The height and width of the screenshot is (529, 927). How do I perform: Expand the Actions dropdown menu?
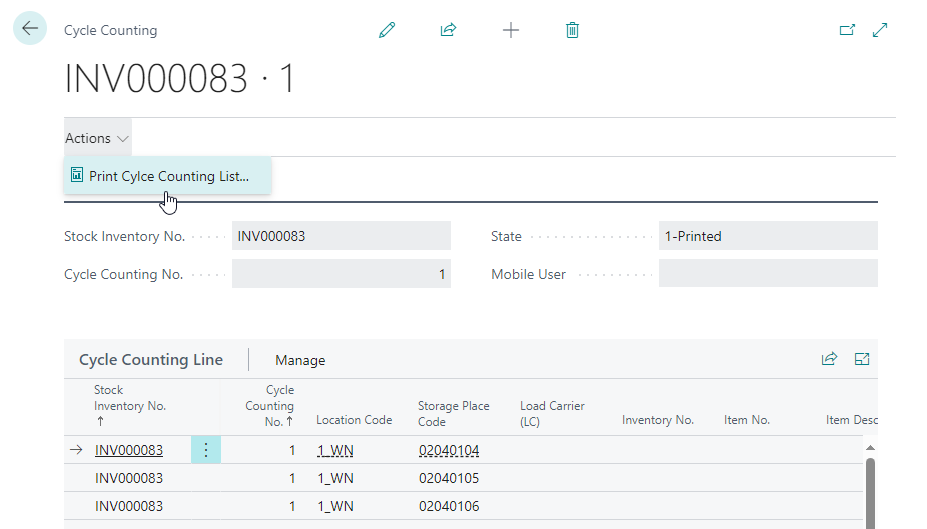point(97,138)
